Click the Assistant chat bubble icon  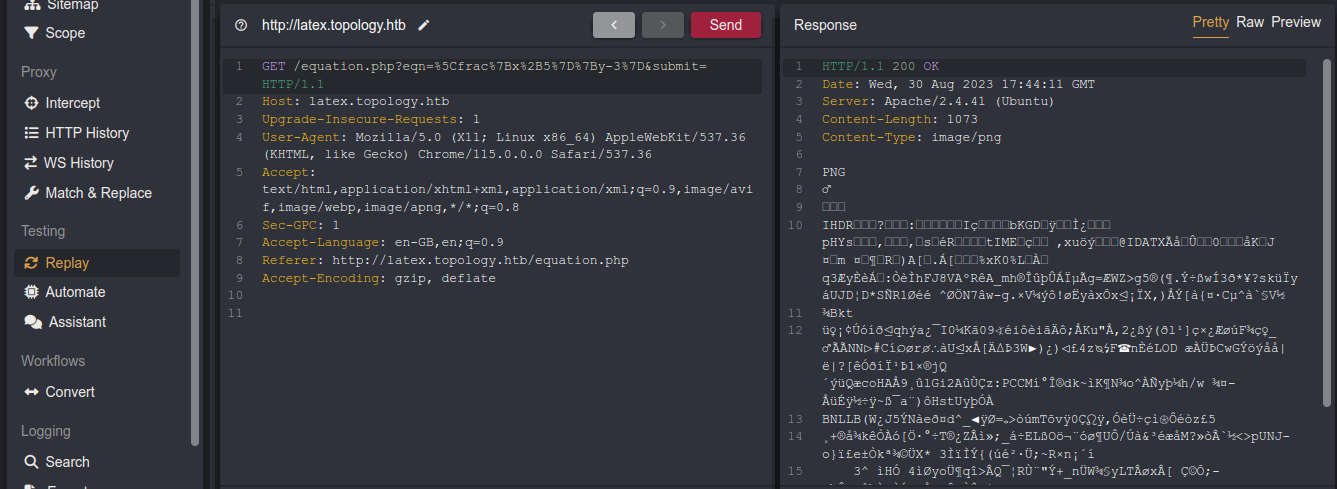32,322
